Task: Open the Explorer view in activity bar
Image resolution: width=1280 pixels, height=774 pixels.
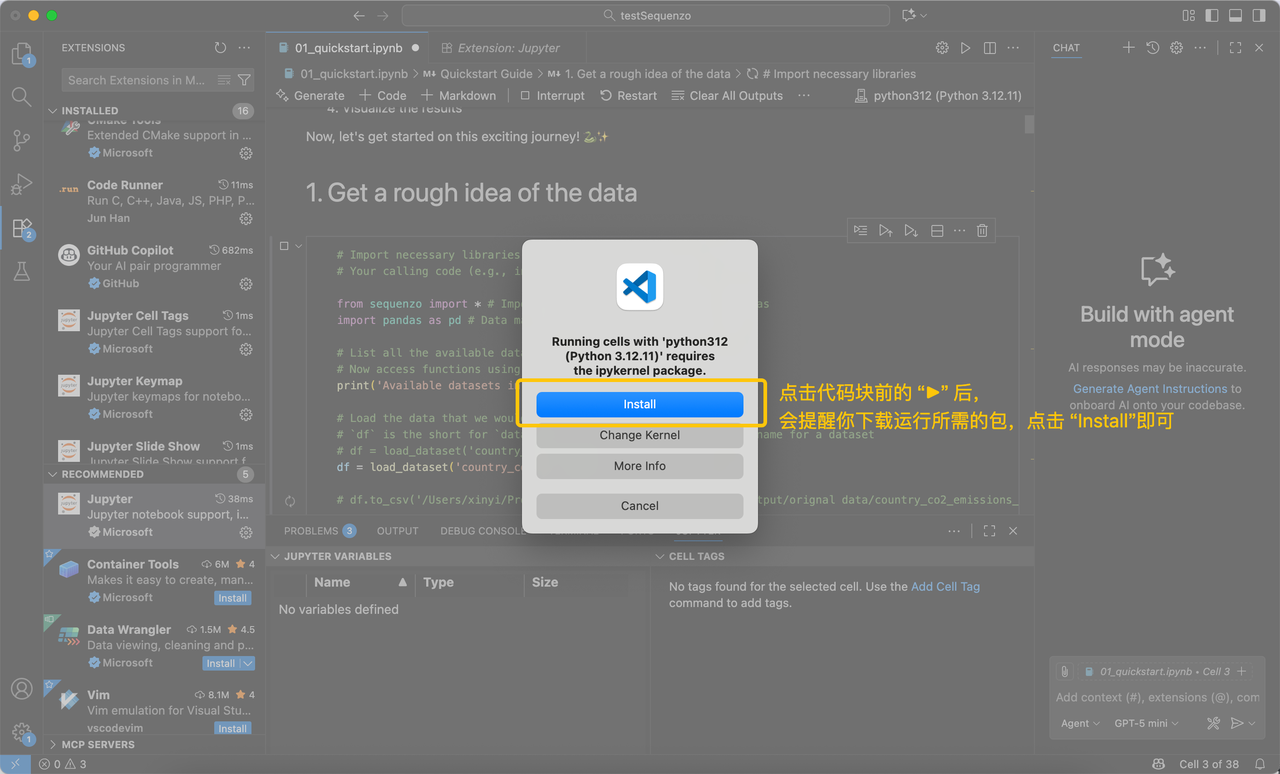Action: coord(21,53)
